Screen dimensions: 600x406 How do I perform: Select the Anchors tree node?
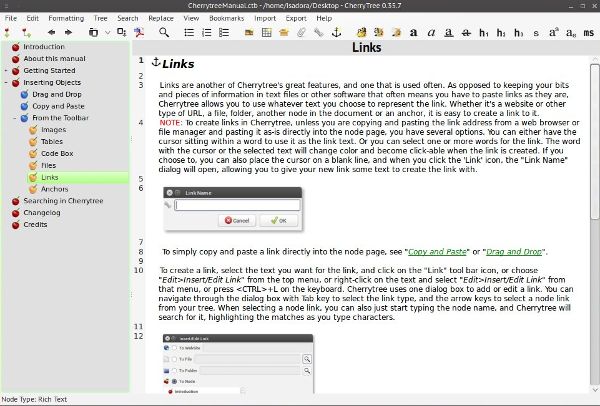[x=54, y=189]
